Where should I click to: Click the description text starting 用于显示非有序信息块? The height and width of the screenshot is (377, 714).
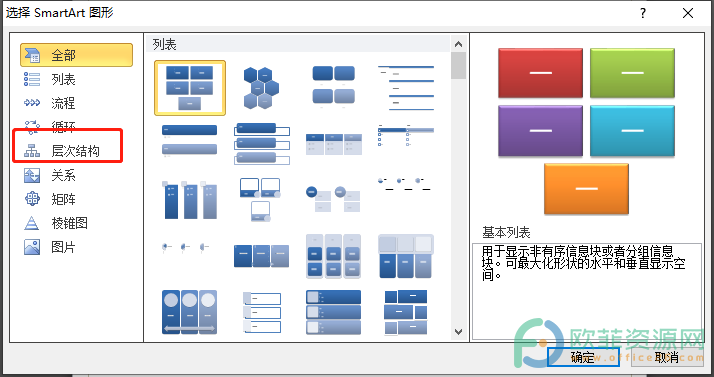[x=584, y=263]
